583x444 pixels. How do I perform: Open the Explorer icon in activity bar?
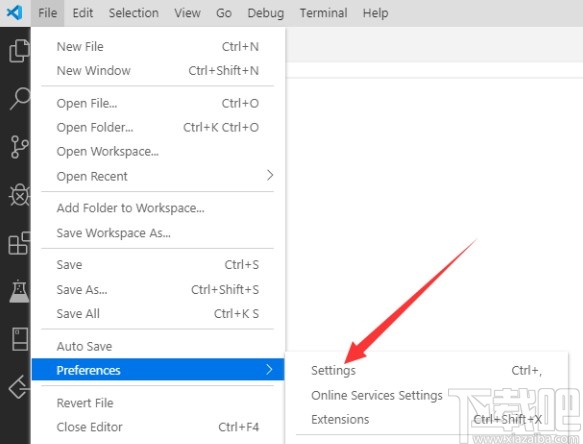[x=19, y=51]
